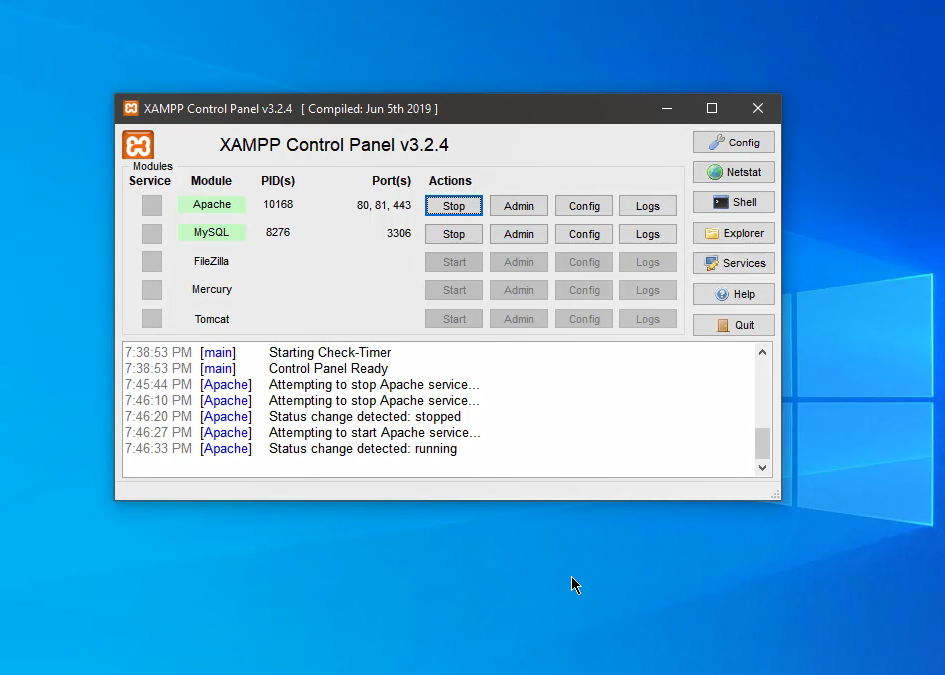Open Services with the services icon
The image size is (945, 675).
click(733, 263)
